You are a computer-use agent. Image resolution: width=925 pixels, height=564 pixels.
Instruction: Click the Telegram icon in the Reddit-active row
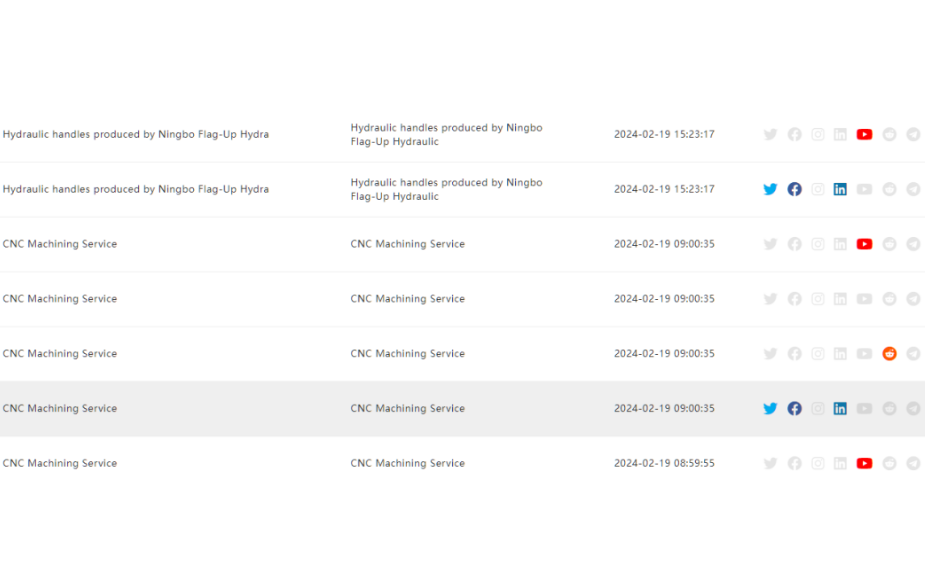click(913, 354)
